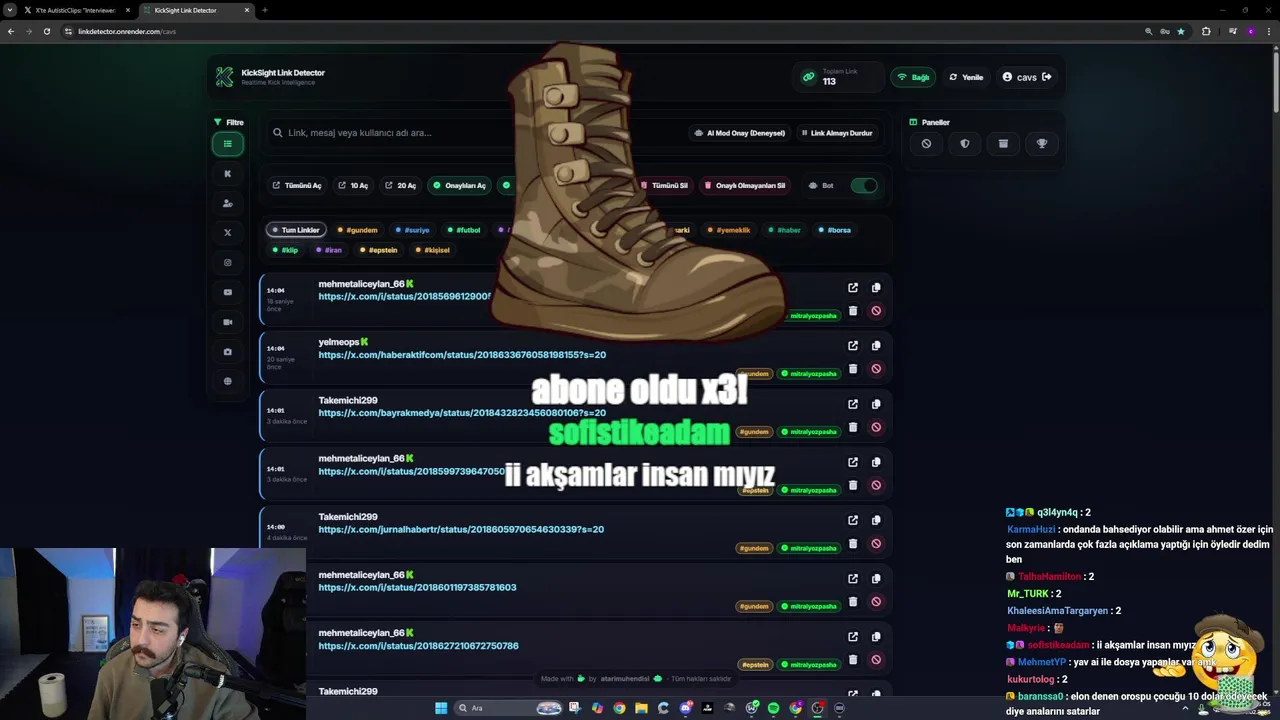This screenshot has width=1280, height=720.
Task: Open link externally for yelmeops row
Action: [853, 345]
